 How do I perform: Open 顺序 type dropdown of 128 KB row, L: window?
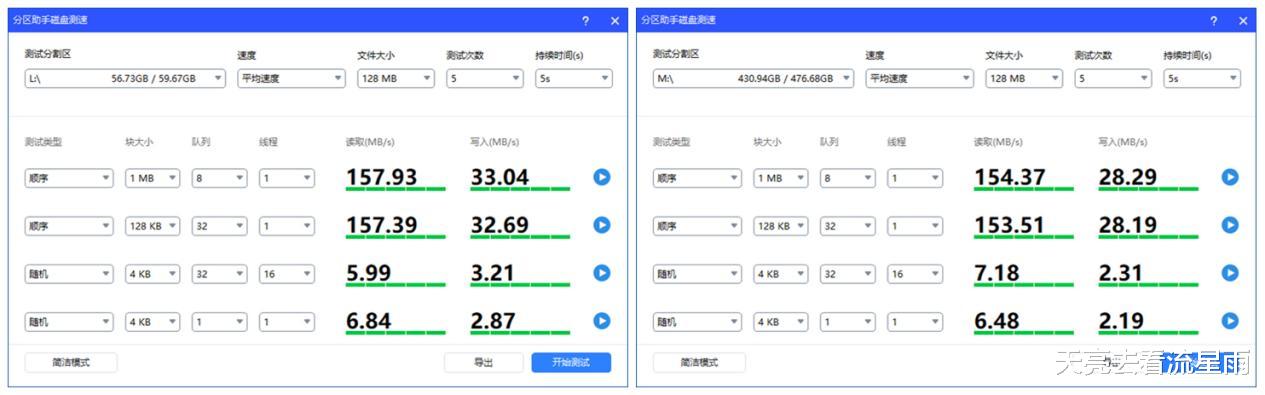[x=69, y=226]
